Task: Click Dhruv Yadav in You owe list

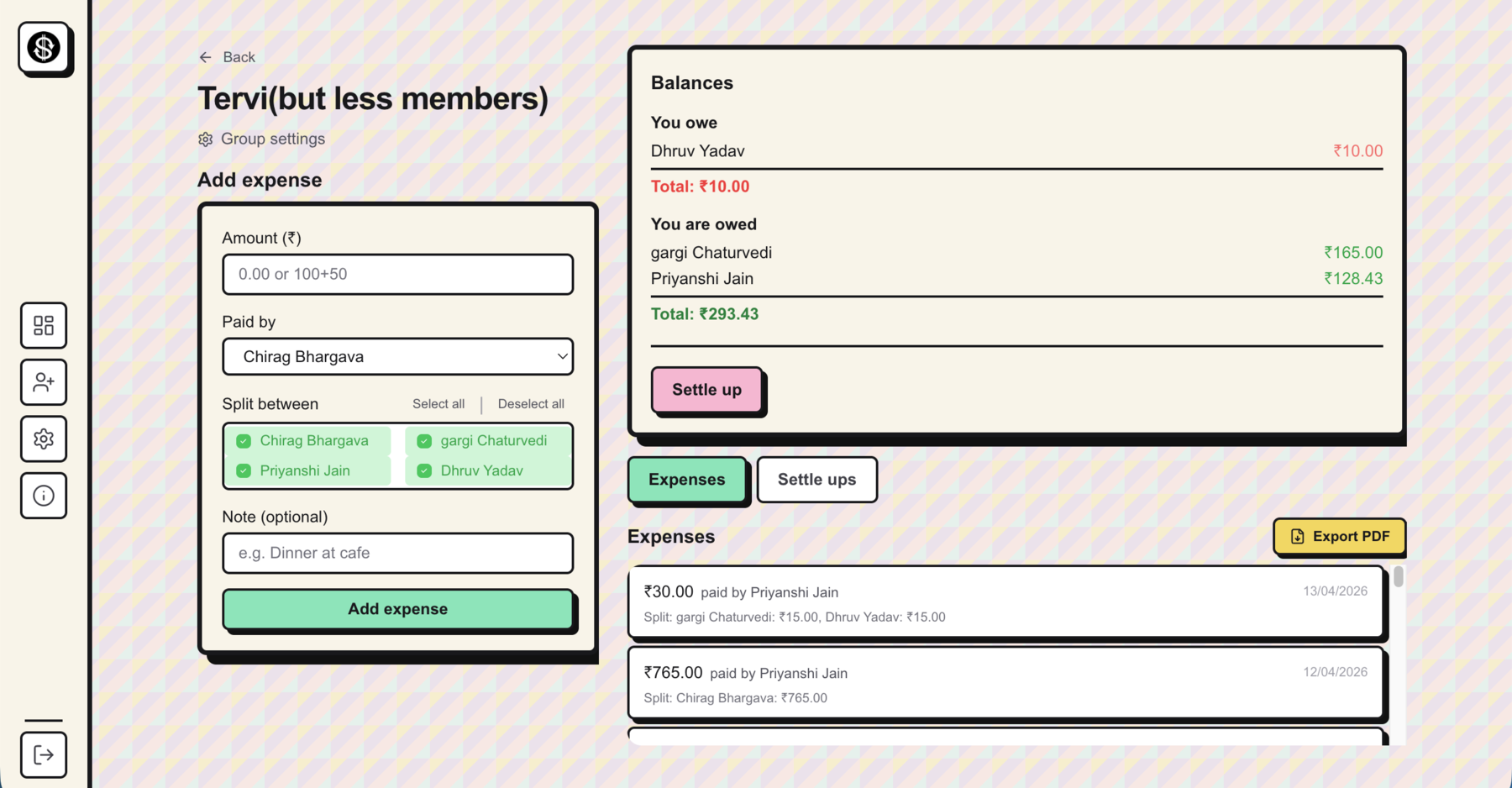Action: click(697, 151)
